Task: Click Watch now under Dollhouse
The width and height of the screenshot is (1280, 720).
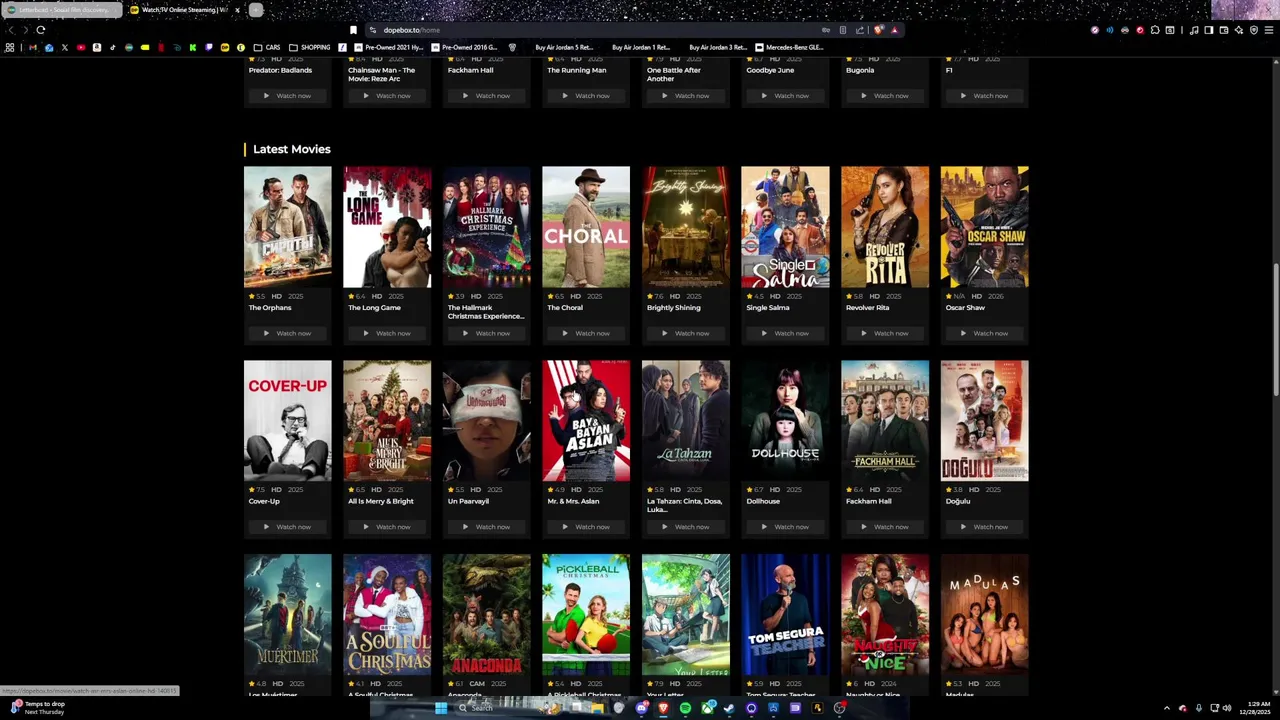Action: [785, 527]
